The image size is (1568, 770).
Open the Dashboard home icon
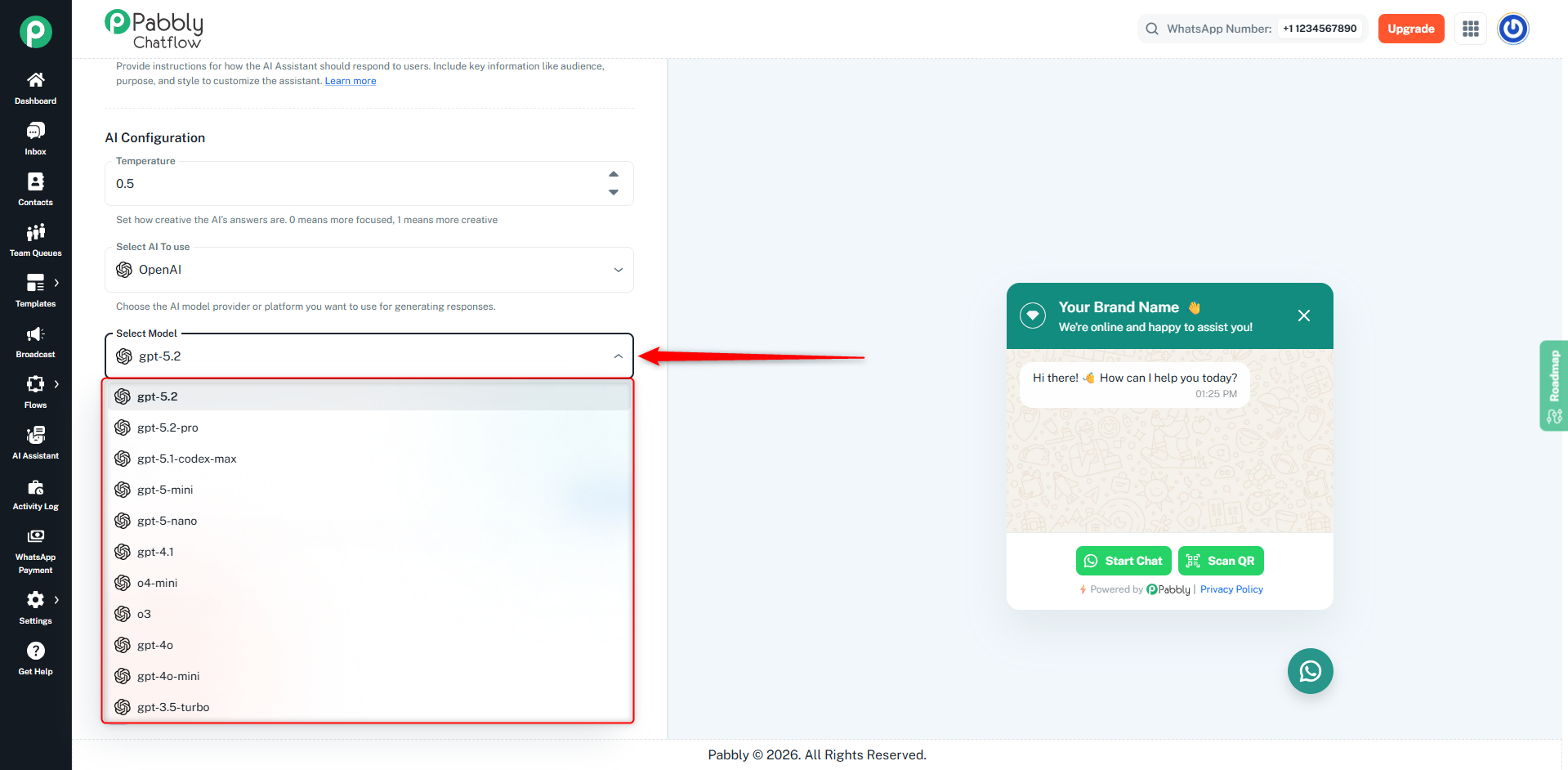pos(35,80)
